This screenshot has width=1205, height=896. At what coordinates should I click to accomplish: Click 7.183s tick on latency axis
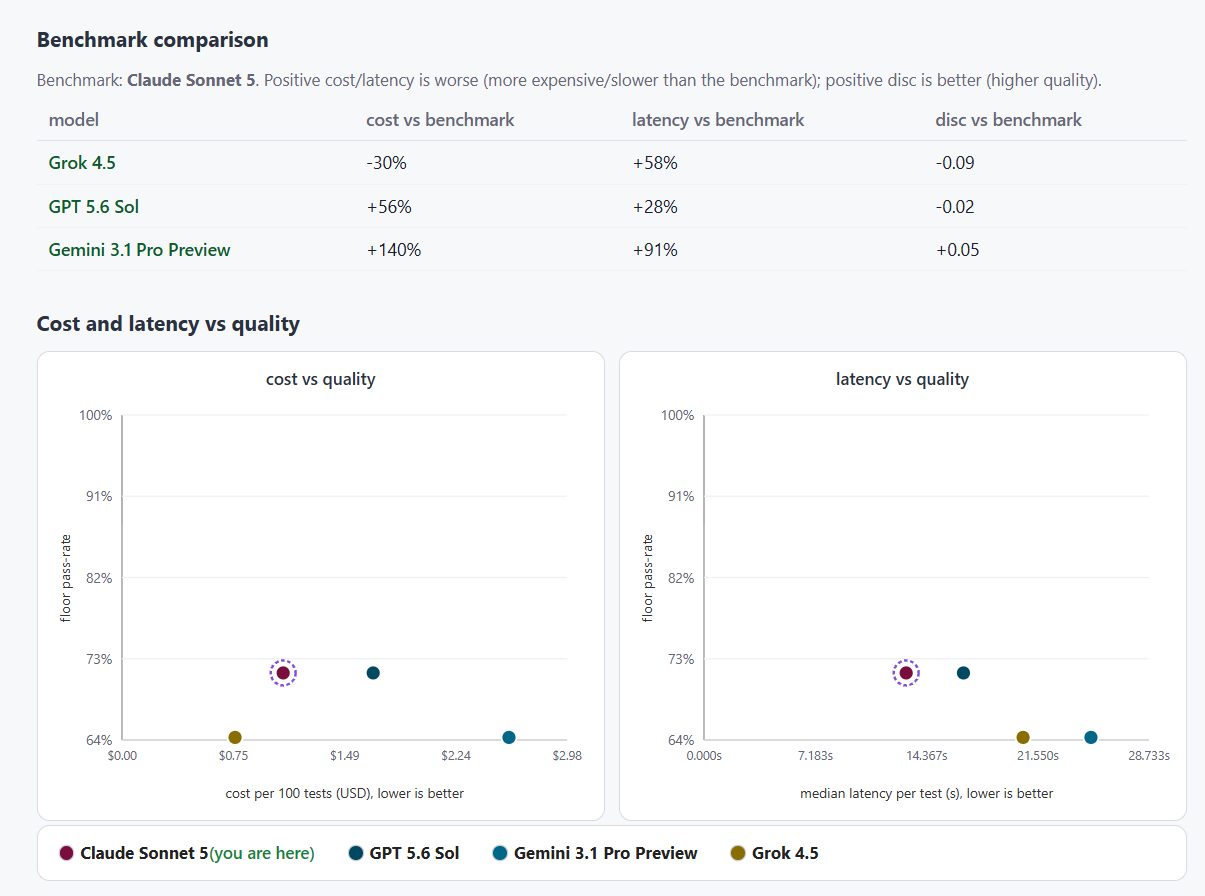pyautogui.click(x=815, y=756)
